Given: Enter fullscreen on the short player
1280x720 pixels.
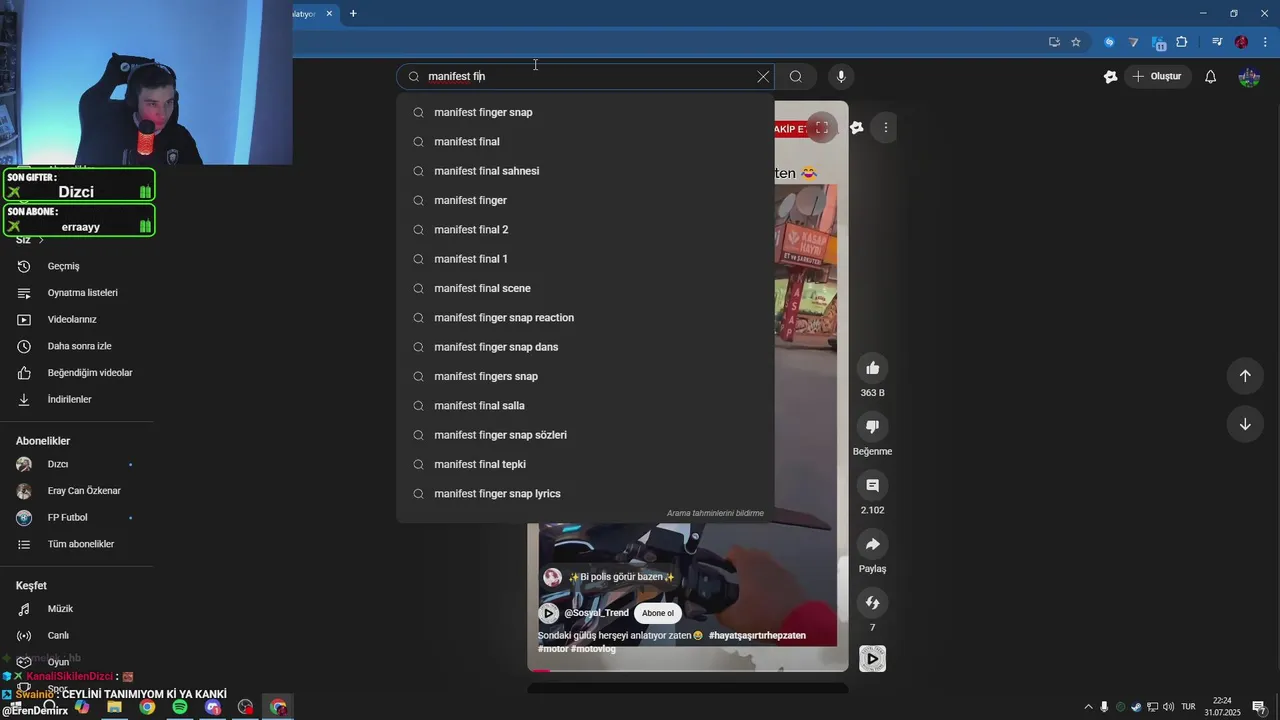Looking at the screenshot, I should pos(821,128).
